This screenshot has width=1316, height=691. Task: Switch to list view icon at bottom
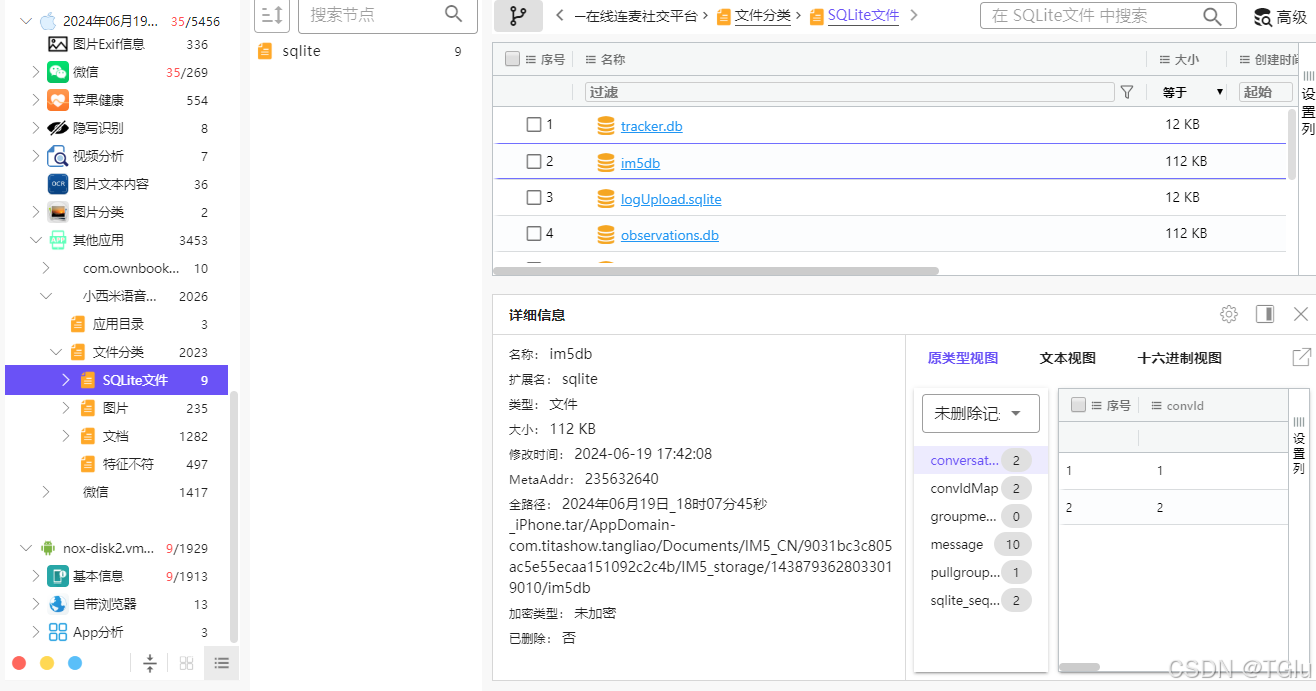[221, 663]
